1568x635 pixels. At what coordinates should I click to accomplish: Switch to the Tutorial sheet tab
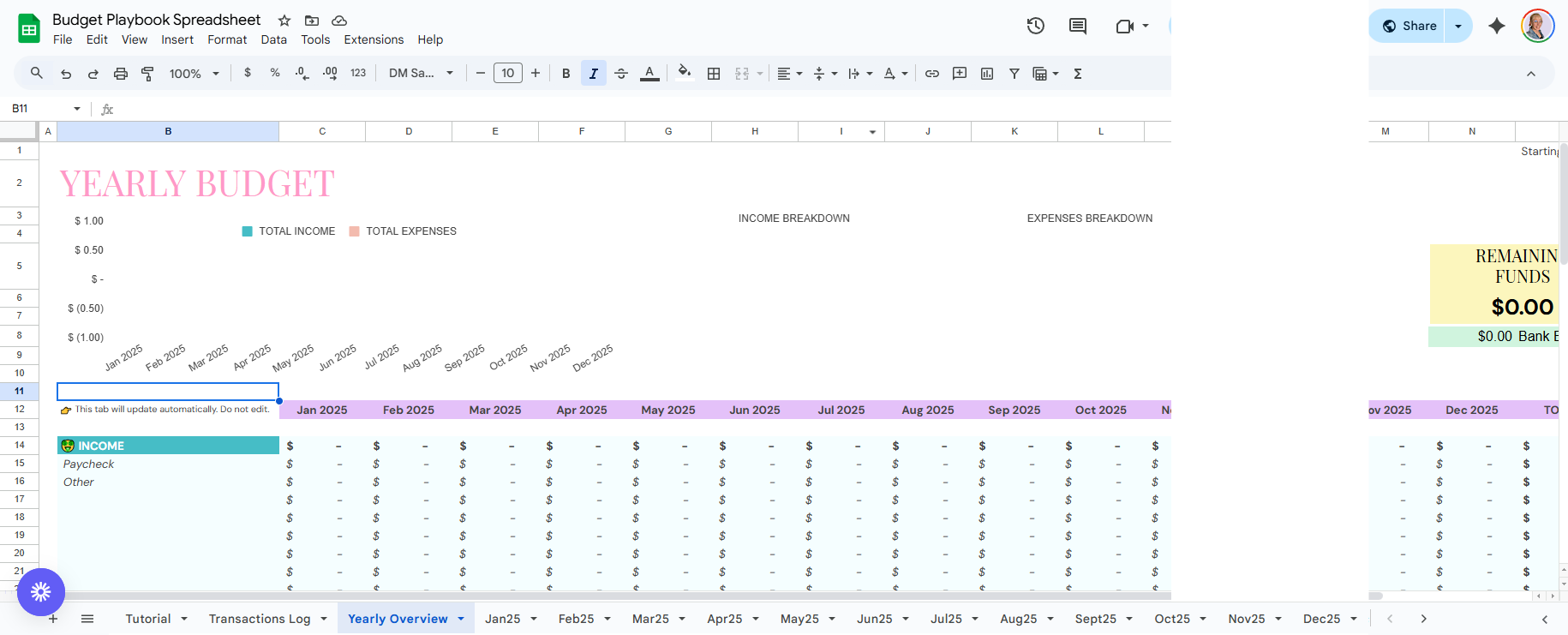[x=148, y=619]
